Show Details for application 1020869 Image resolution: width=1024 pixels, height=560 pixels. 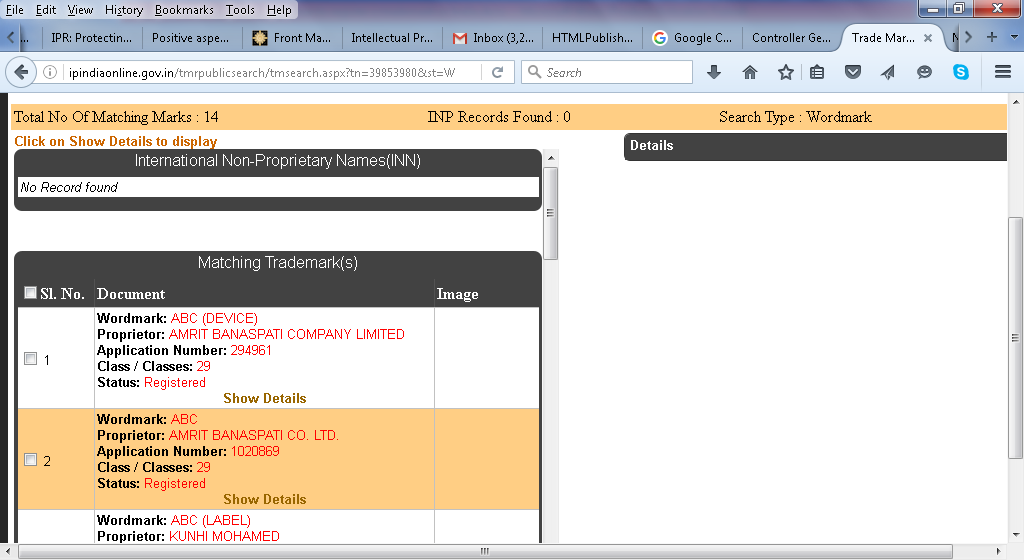tap(264, 499)
